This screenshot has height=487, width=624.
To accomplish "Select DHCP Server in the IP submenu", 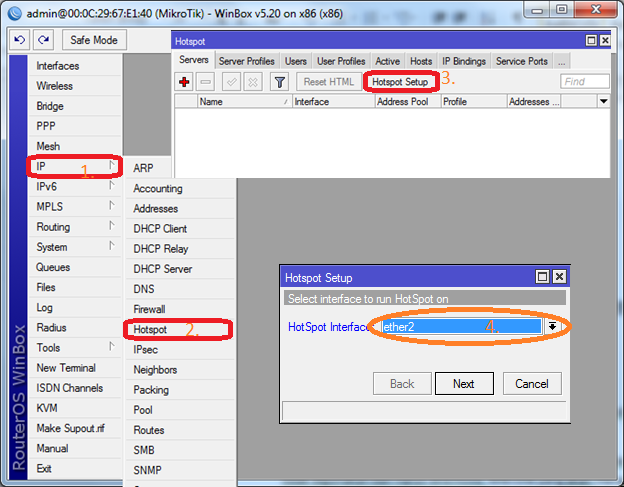I will 180,269.
